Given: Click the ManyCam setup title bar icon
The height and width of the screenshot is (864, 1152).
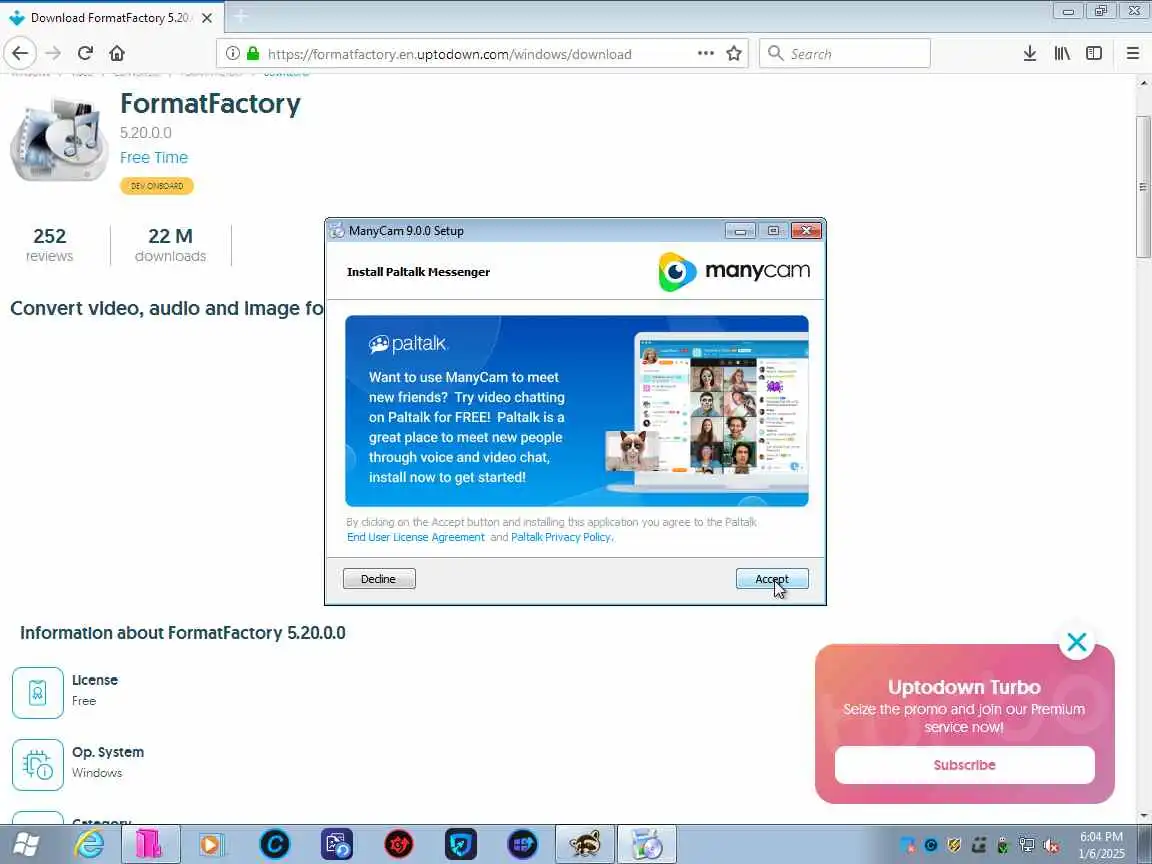Looking at the screenshot, I should point(336,231).
